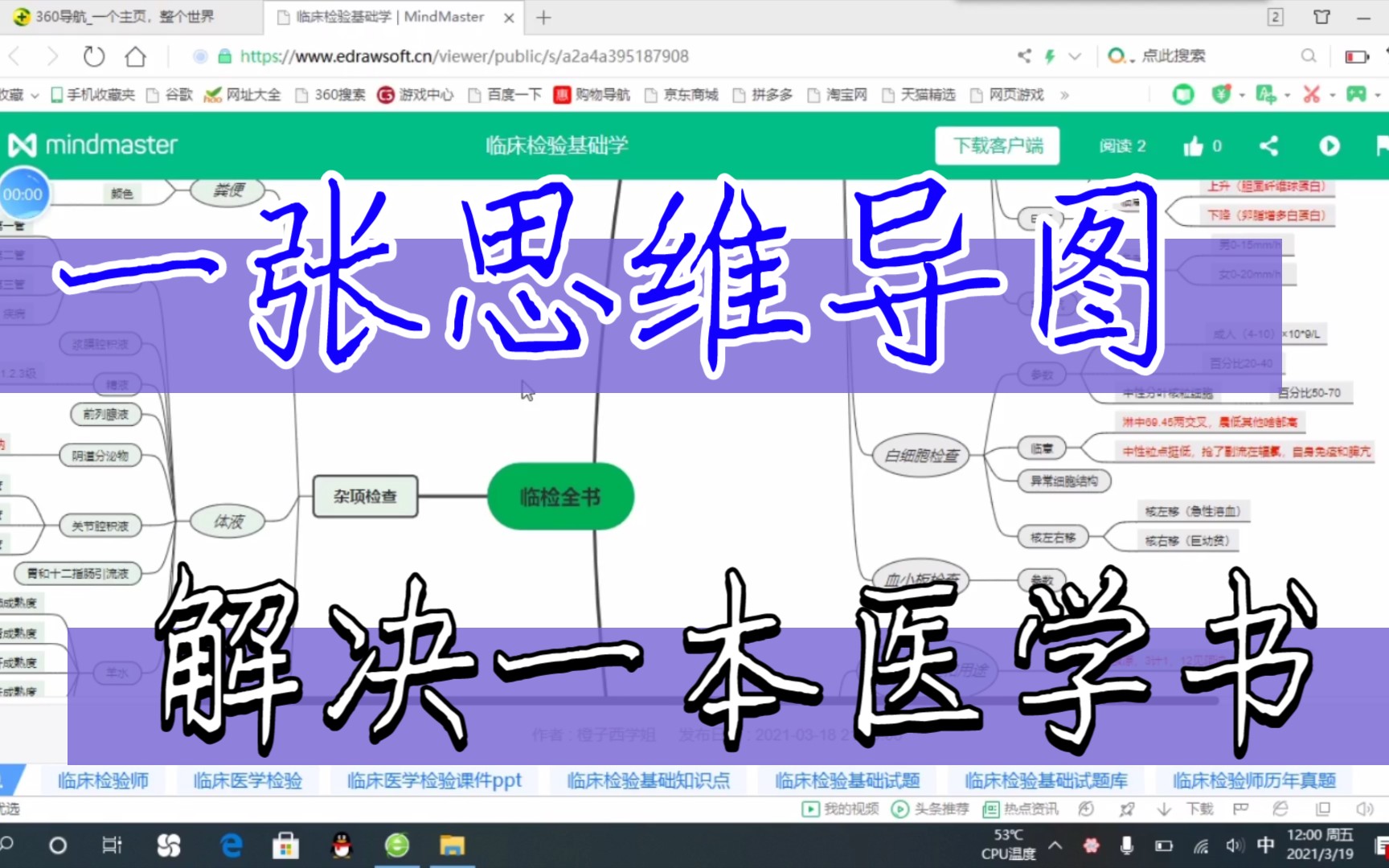Start slideshow with the play icon
The image size is (1389, 868).
click(1330, 145)
